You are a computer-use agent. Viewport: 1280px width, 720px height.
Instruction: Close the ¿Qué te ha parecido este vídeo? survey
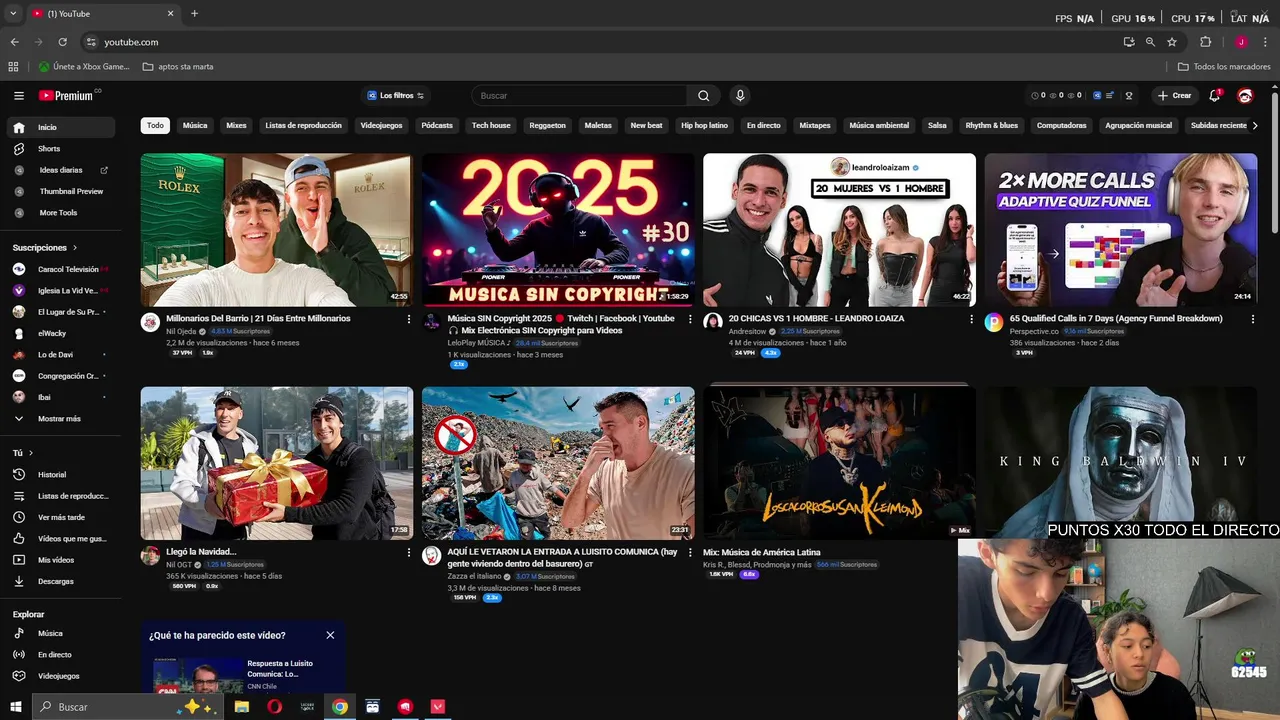click(x=330, y=635)
